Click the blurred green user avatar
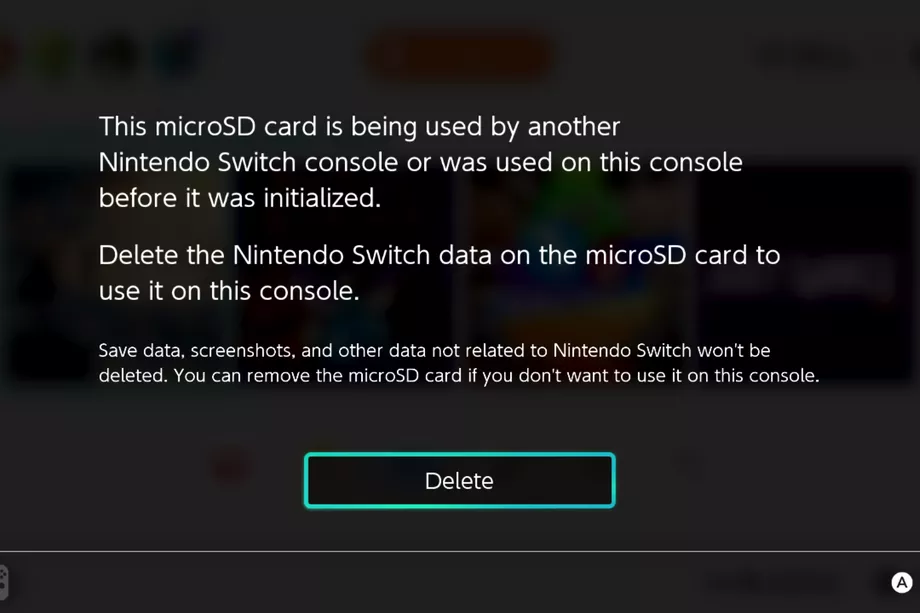 [x=54, y=55]
